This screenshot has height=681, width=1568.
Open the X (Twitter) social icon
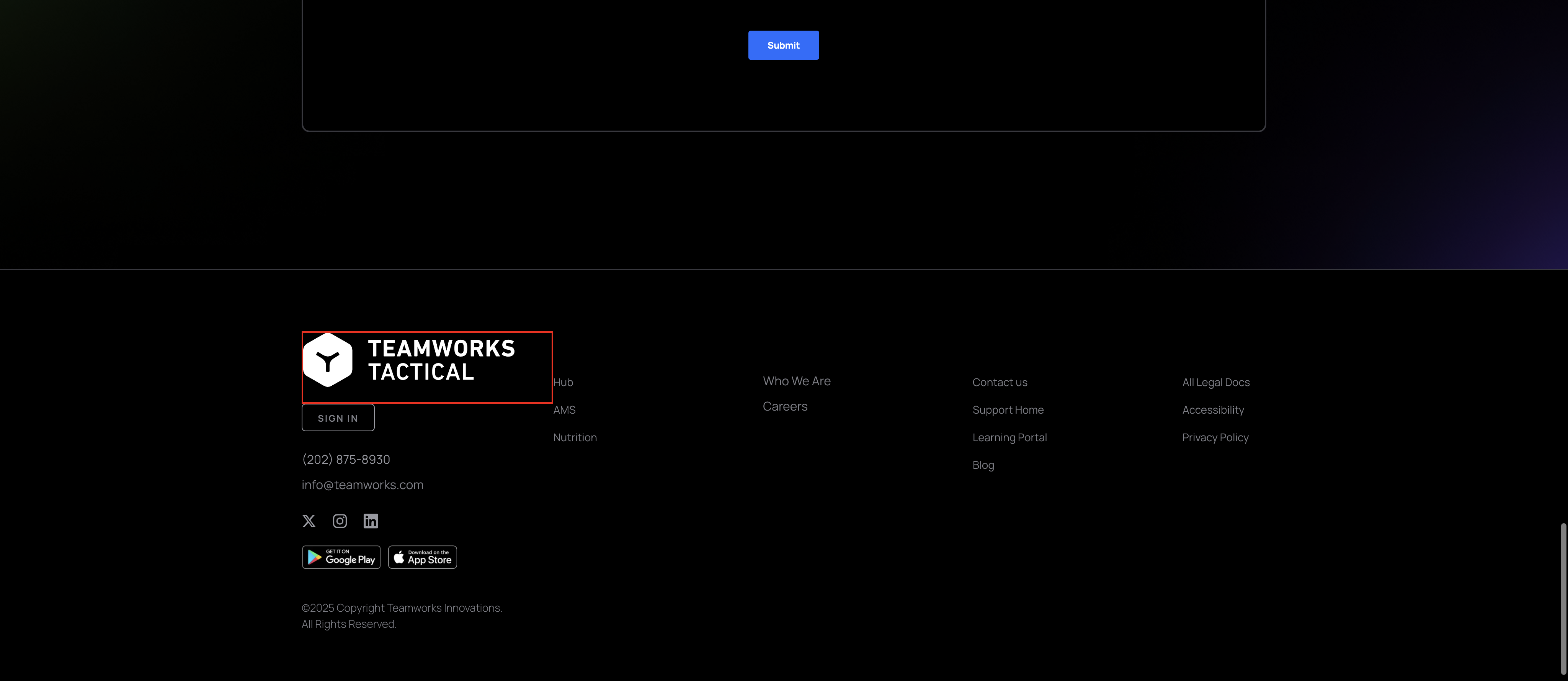tap(309, 521)
